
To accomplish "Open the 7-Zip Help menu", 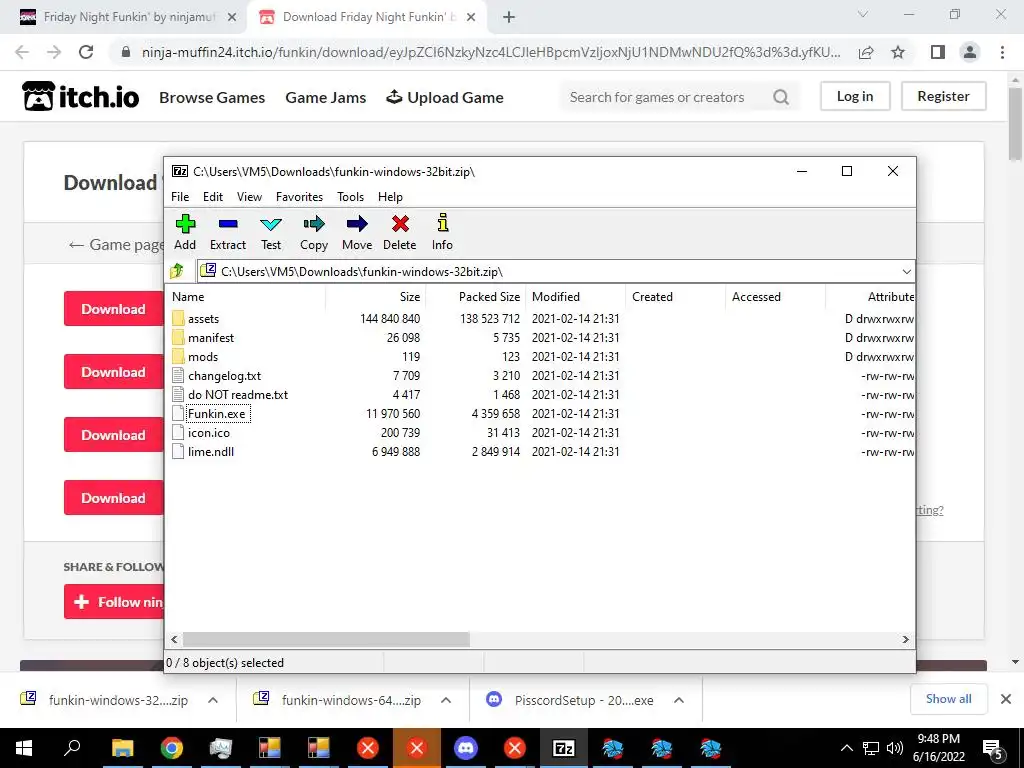I will 391,197.
